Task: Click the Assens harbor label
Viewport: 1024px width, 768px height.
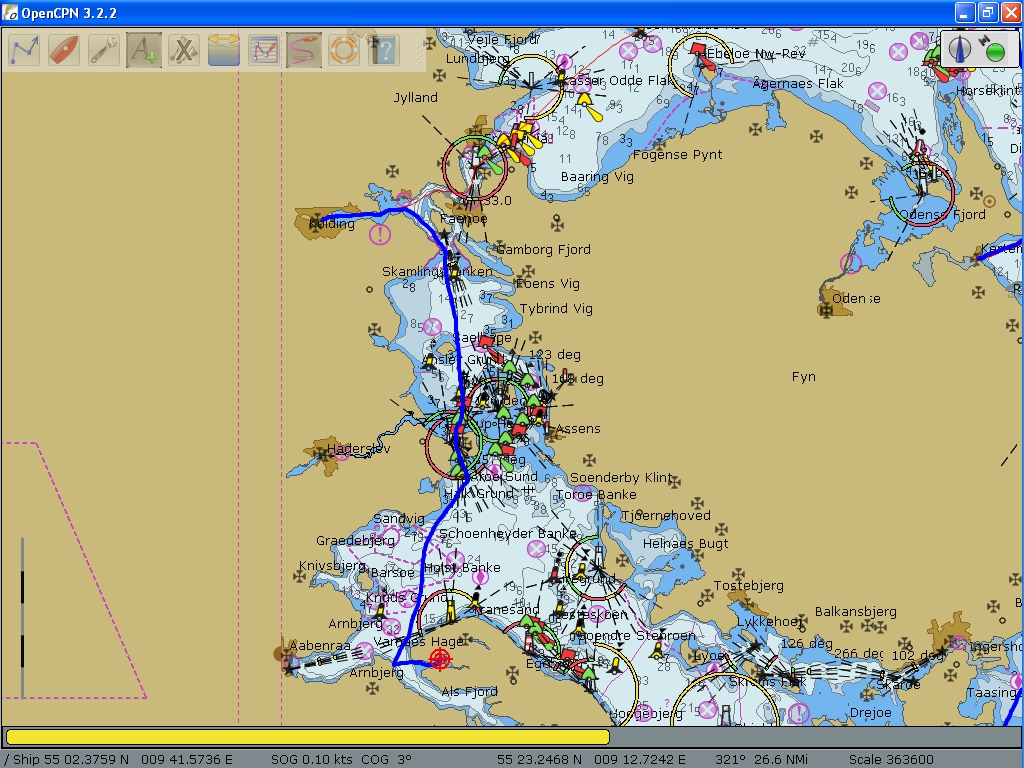Action: coord(578,429)
